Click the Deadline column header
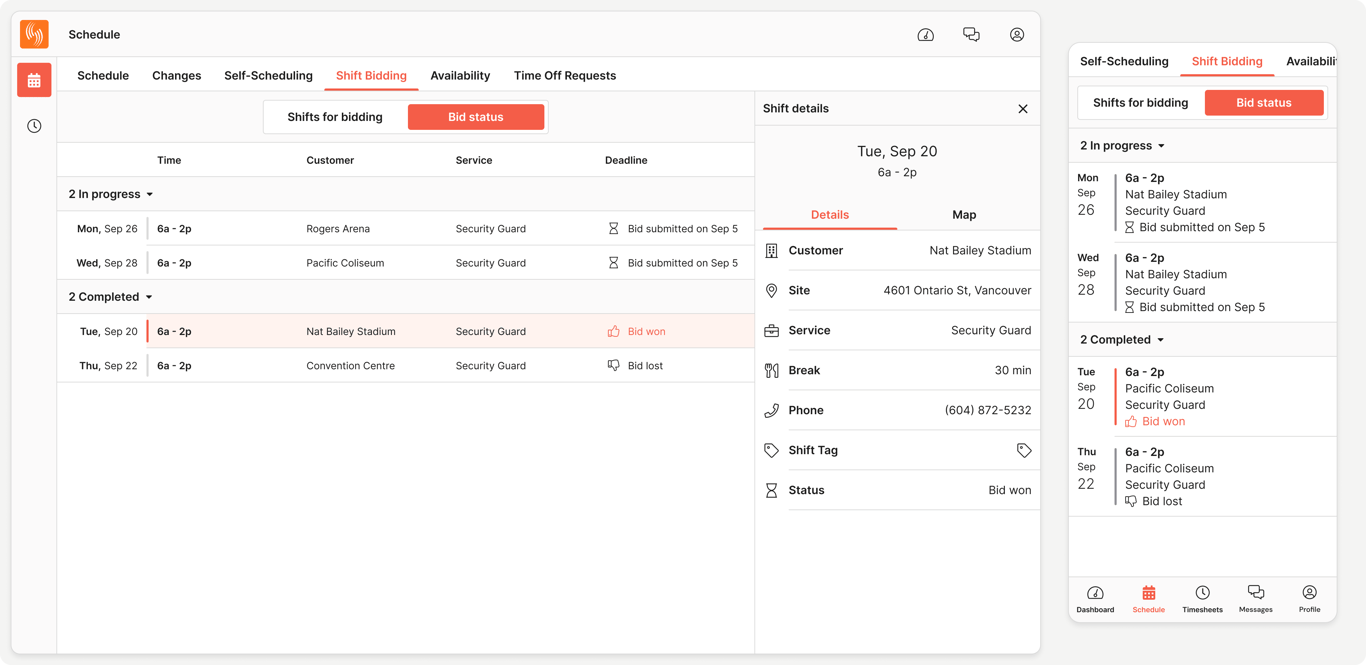Viewport: 1366px width, 665px height. 626,160
